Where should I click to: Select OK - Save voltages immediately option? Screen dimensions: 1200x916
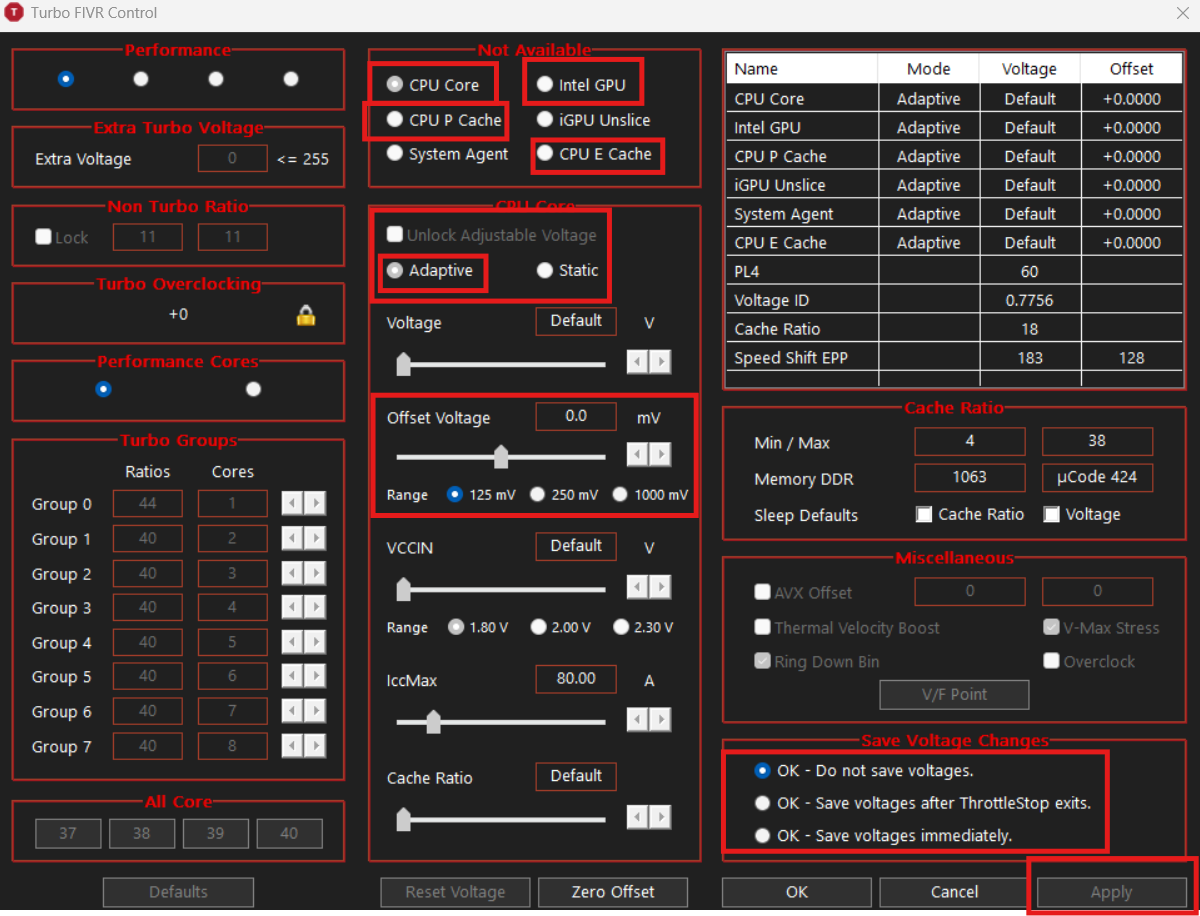point(763,835)
